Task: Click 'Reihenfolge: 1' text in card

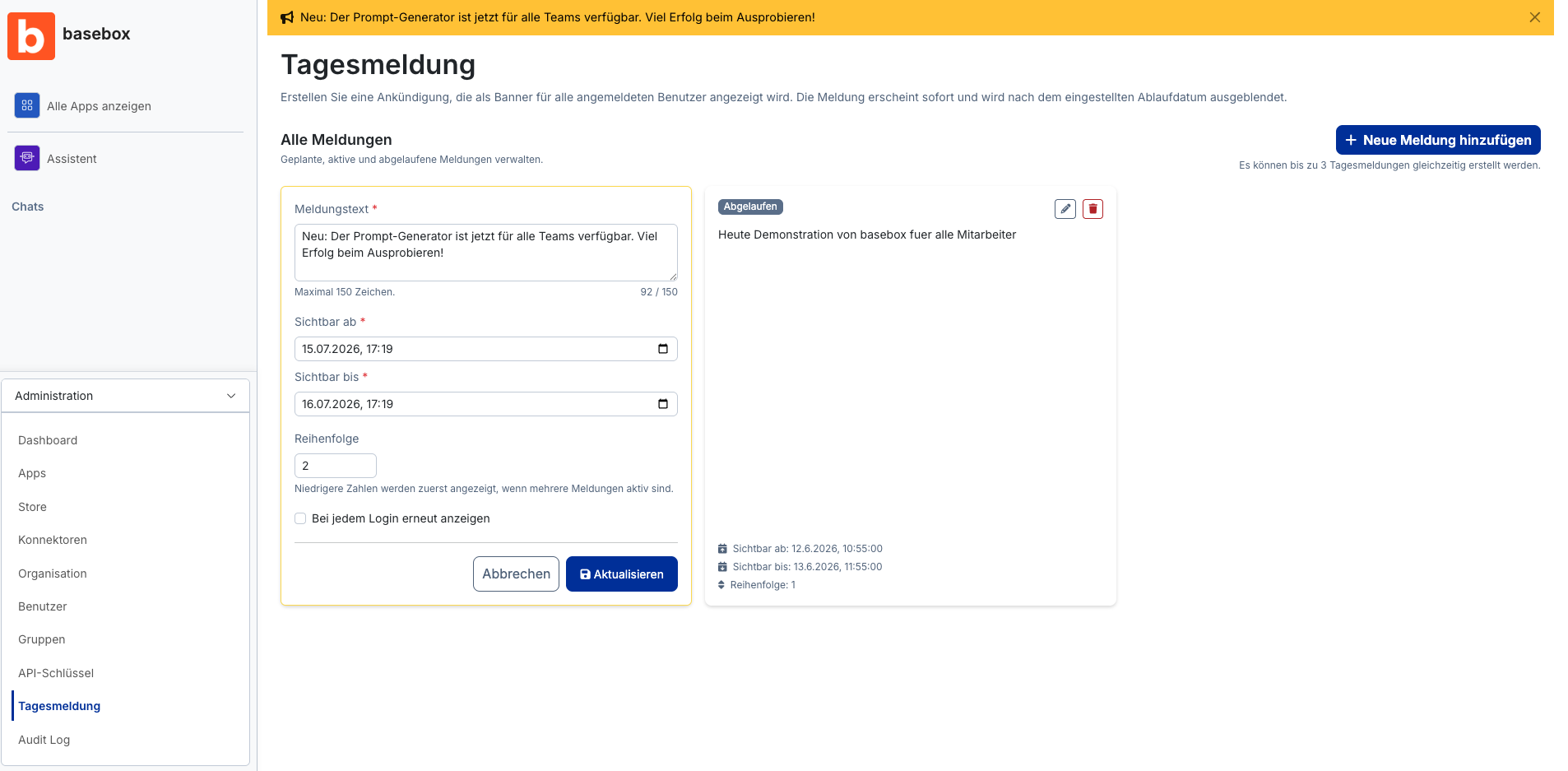Action: 763,585
